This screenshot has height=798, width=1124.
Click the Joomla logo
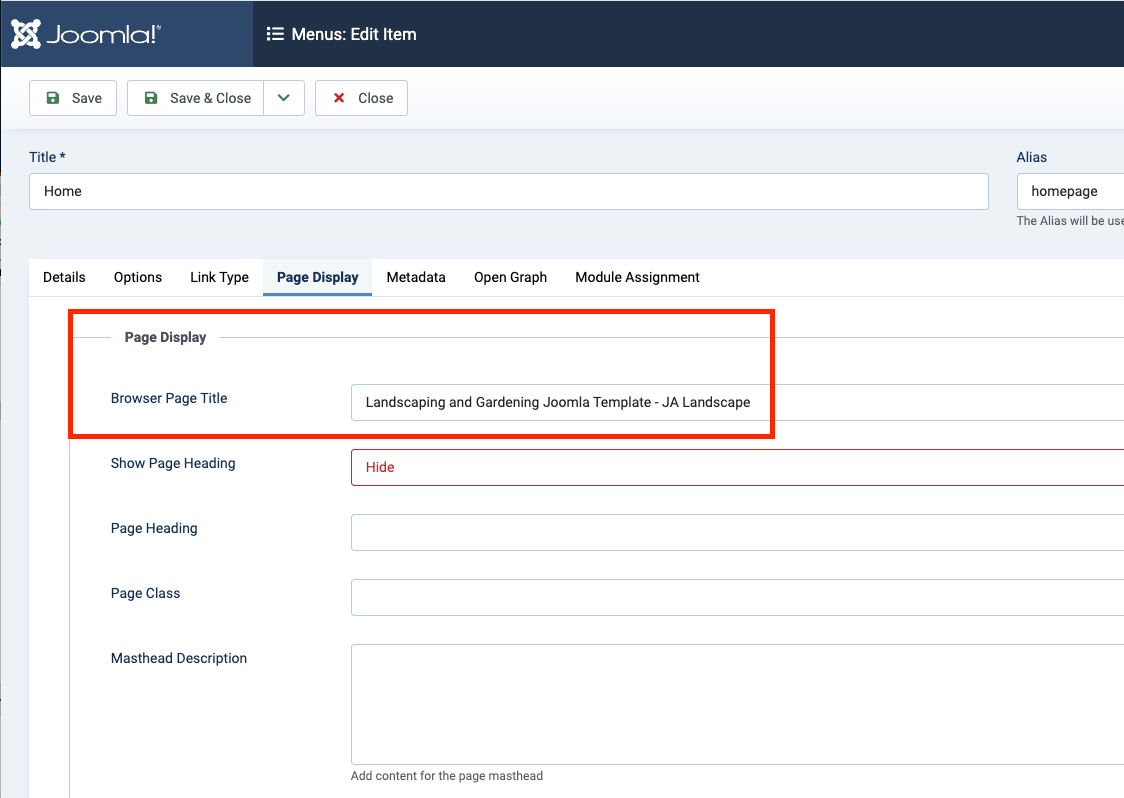(86, 34)
